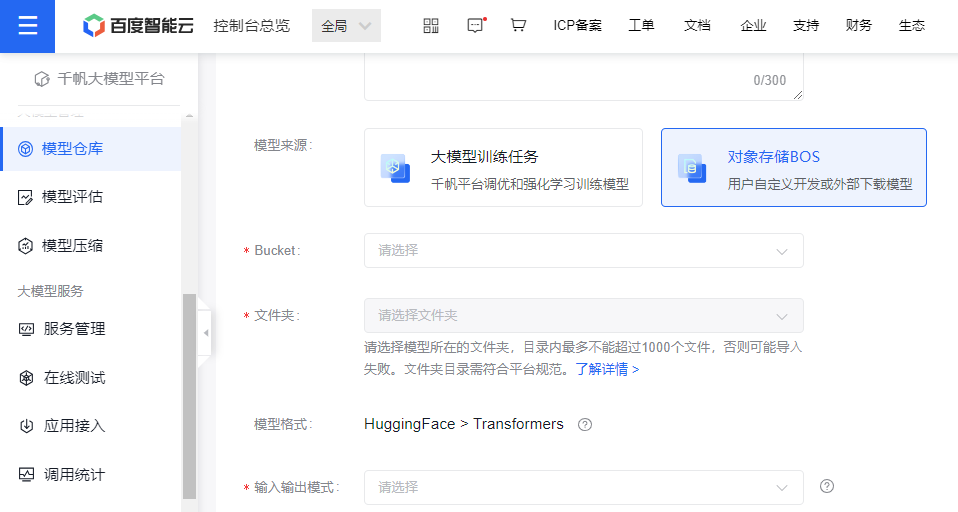958x512 pixels.
Task: Expand the Bucket dropdown
Action: (x=583, y=251)
